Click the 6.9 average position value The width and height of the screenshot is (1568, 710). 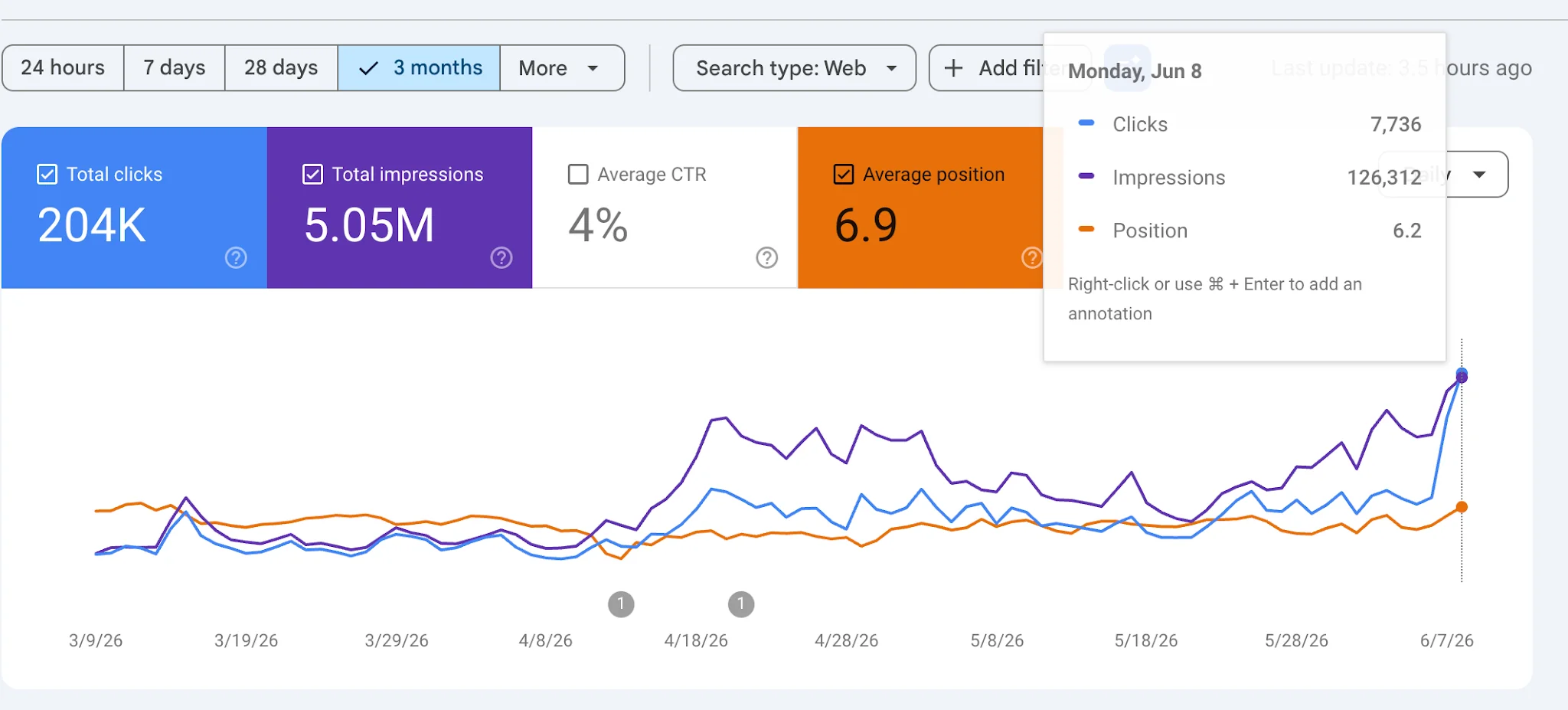[866, 225]
